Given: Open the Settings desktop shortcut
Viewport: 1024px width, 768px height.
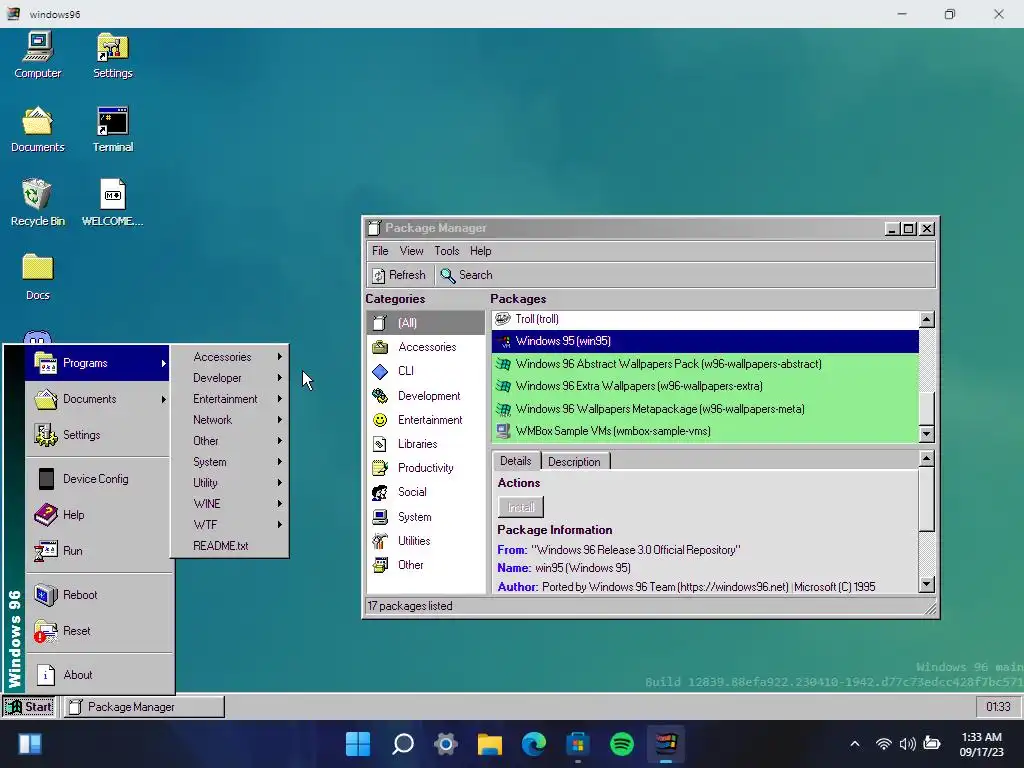Looking at the screenshot, I should coord(112,56).
